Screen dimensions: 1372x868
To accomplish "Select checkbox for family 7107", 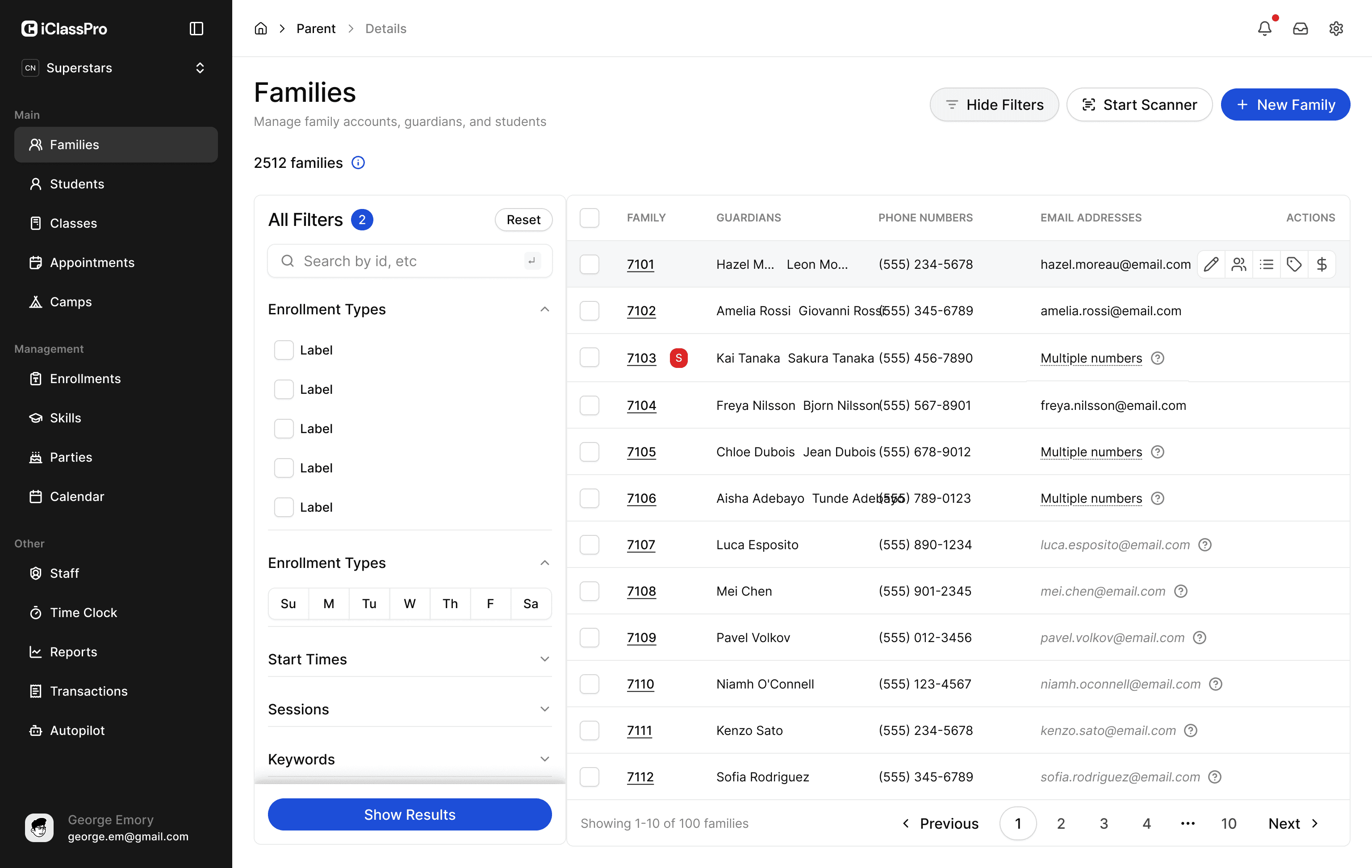I will [x=589, y=545].
